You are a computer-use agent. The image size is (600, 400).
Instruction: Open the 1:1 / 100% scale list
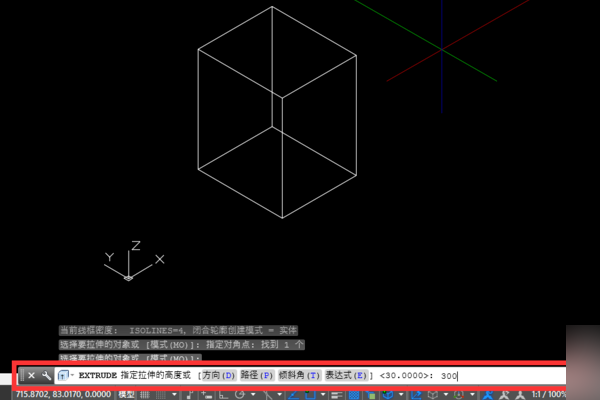548,394
